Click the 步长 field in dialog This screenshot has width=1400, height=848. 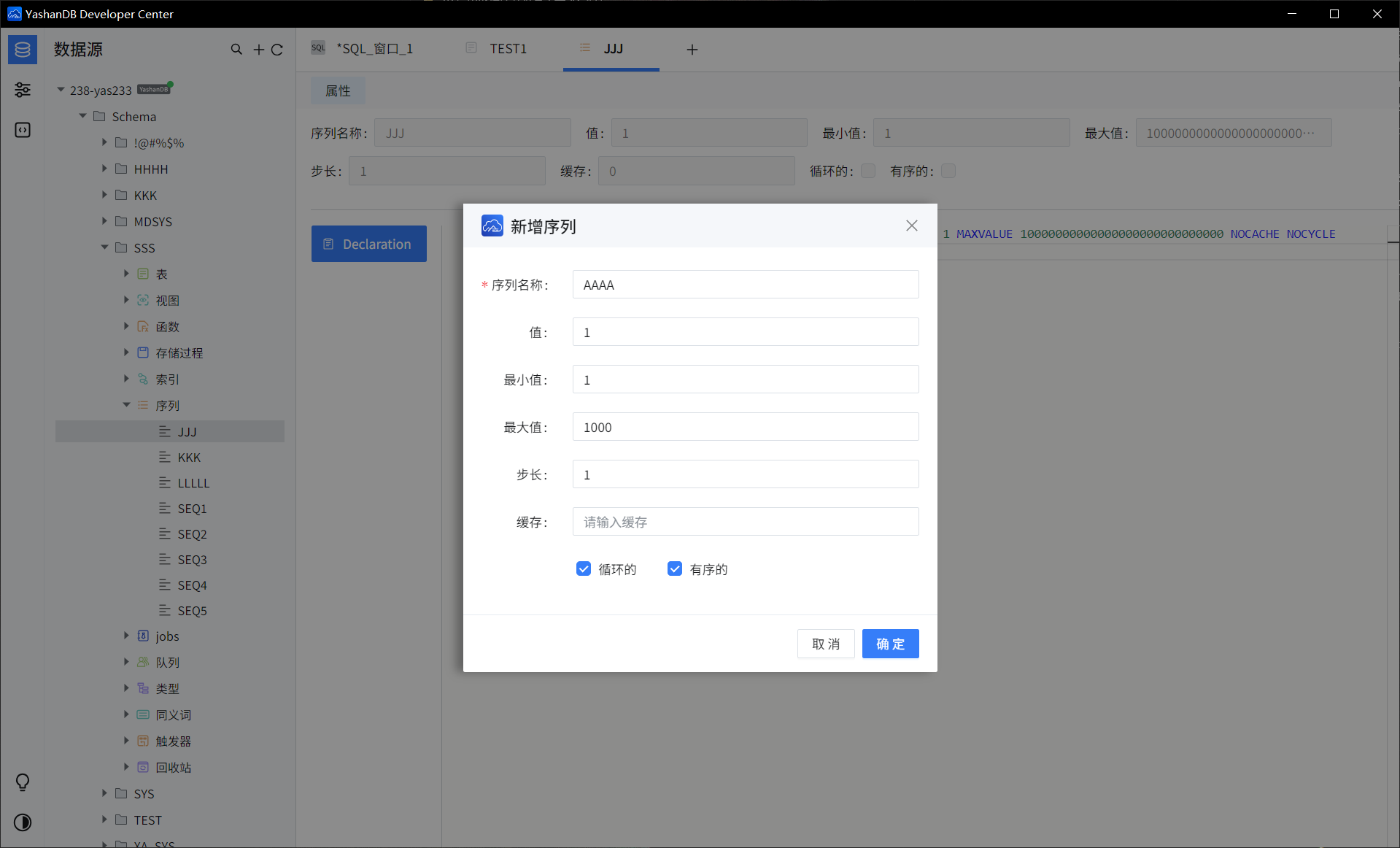[746, 474]
